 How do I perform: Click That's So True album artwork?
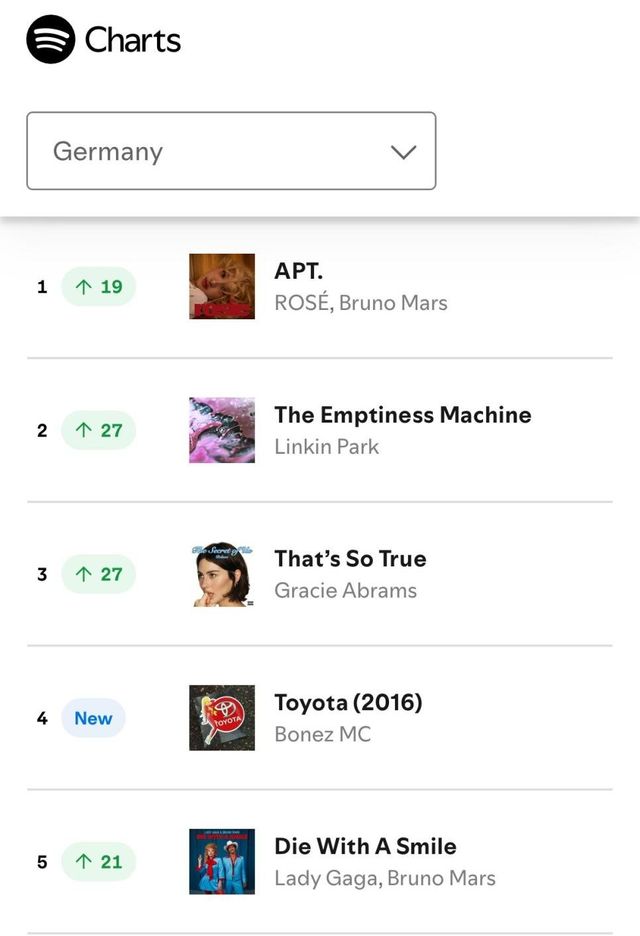point(222,574)
